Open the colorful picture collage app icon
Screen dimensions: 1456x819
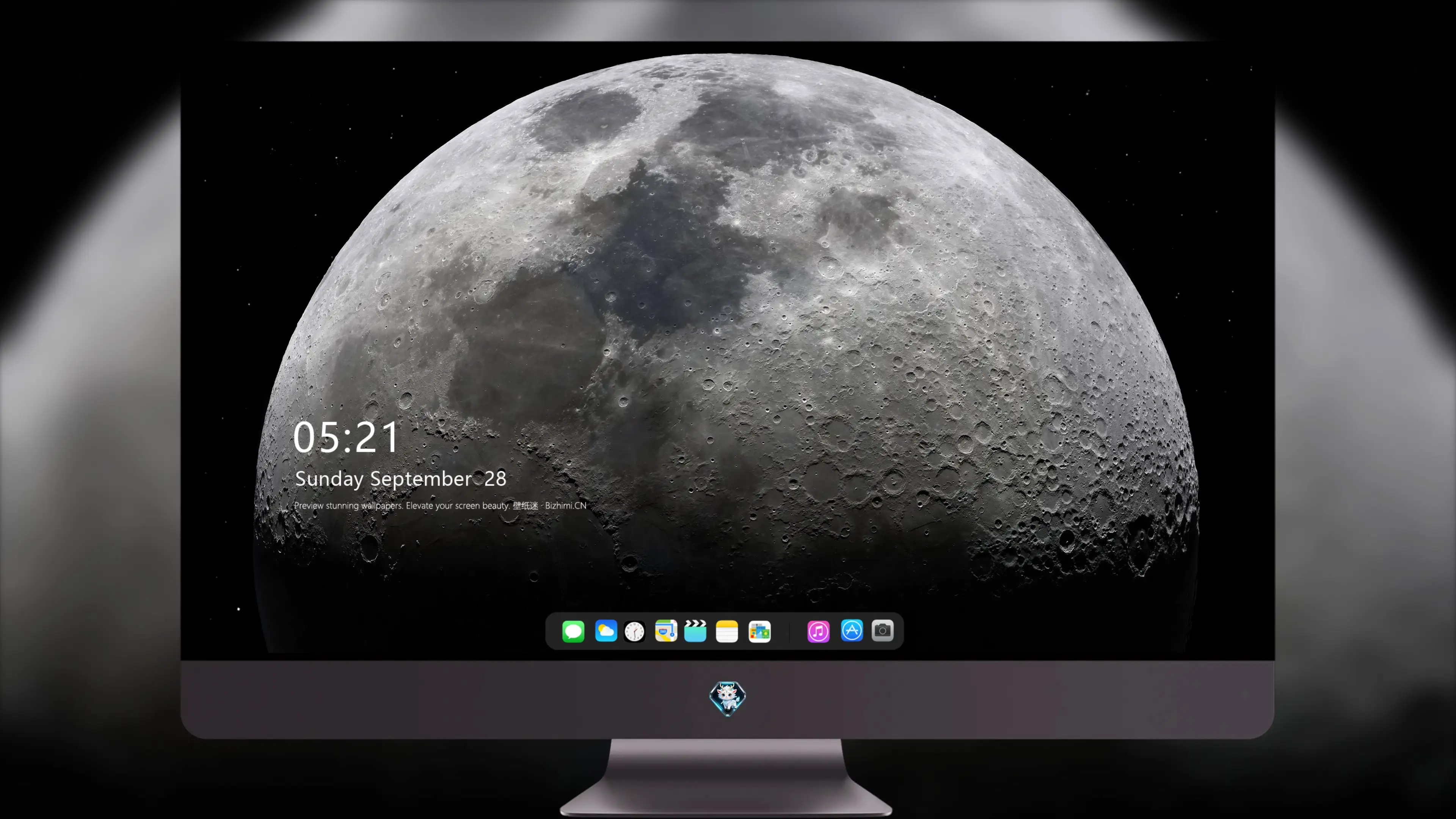[759, 631]
